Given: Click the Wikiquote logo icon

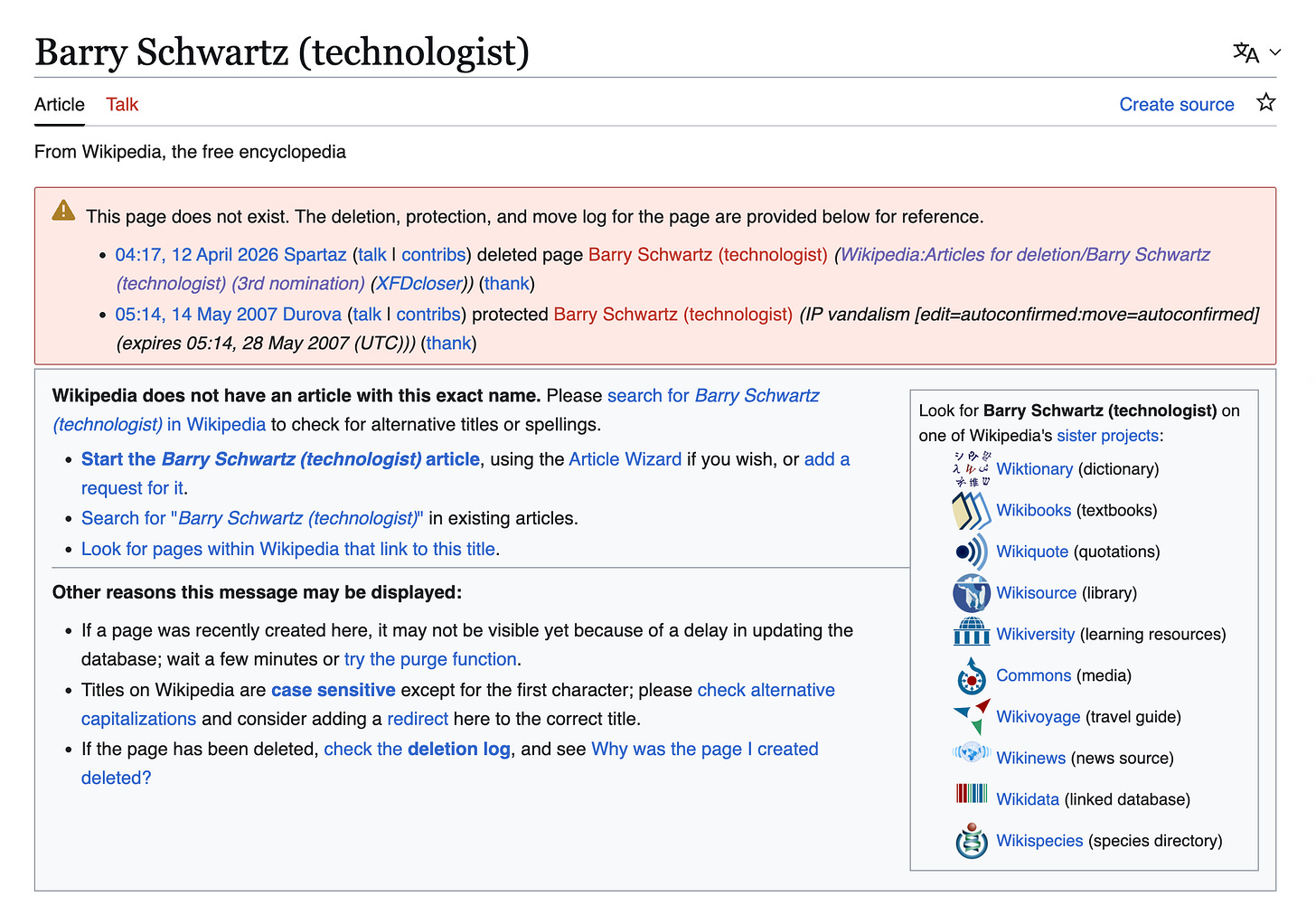Looking at the screenshot, I should 972,552.
